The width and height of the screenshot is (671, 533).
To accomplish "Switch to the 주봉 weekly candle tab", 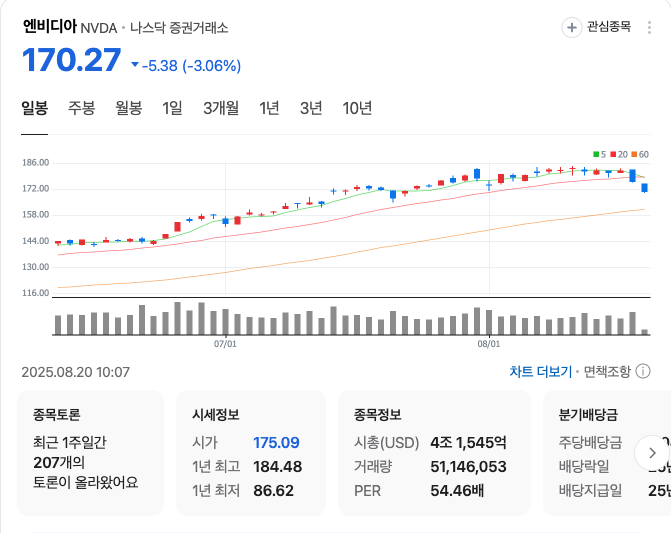I will click(81, 108).
